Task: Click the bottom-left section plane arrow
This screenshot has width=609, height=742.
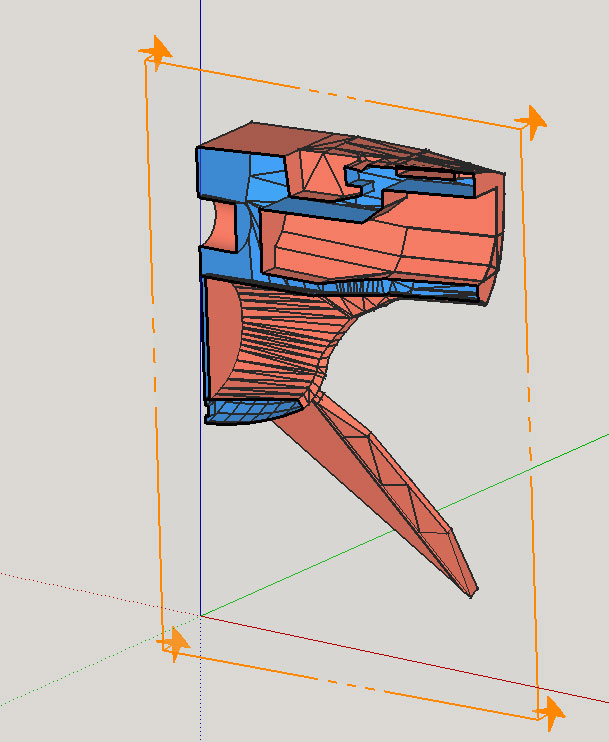Action: pyautogui.click(x=174, y=642)
